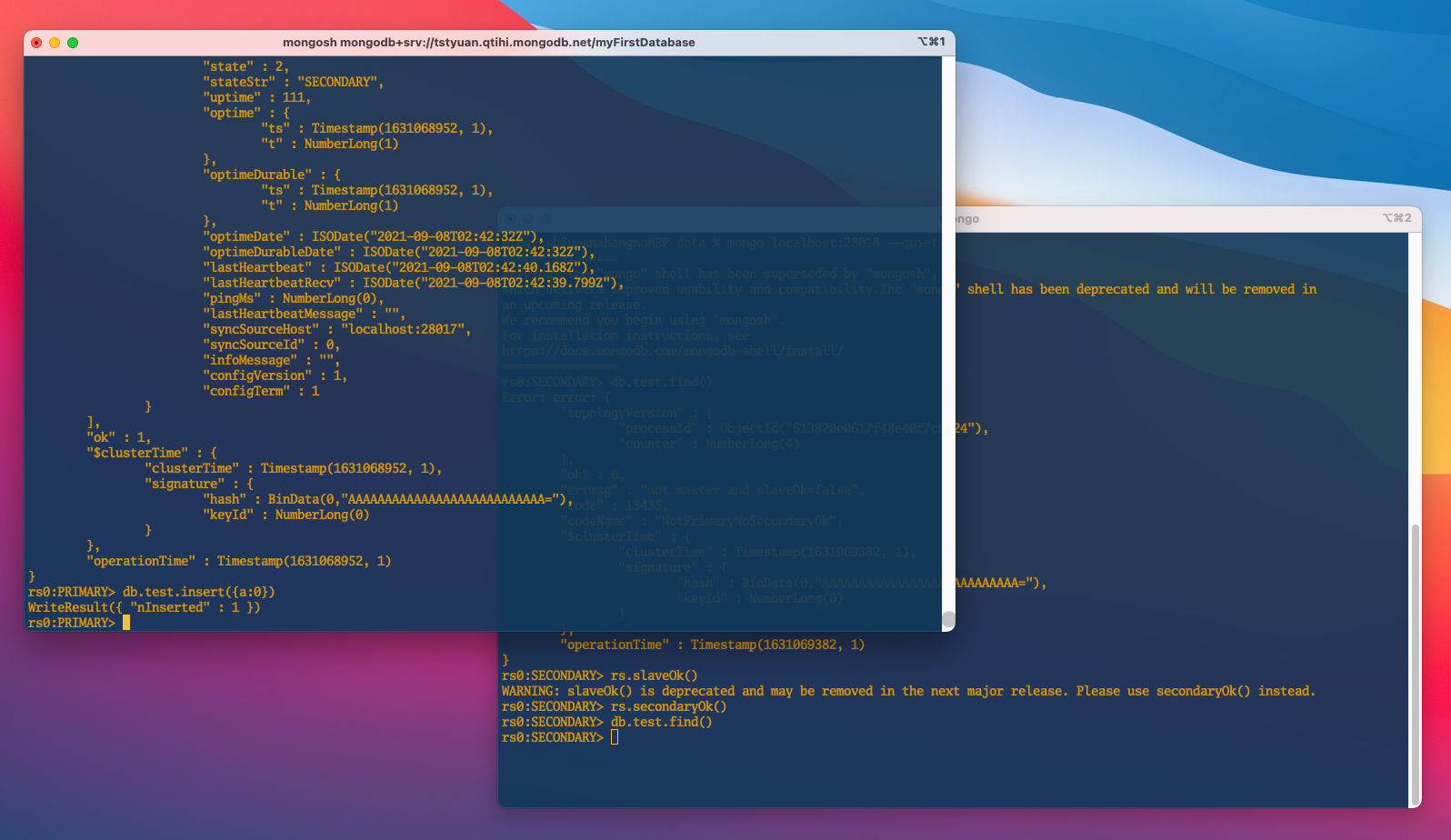This screenshot has width=1451, height=840.
Task: Click the "$clusterTime" : { line
Action: [x=152, y=453]
